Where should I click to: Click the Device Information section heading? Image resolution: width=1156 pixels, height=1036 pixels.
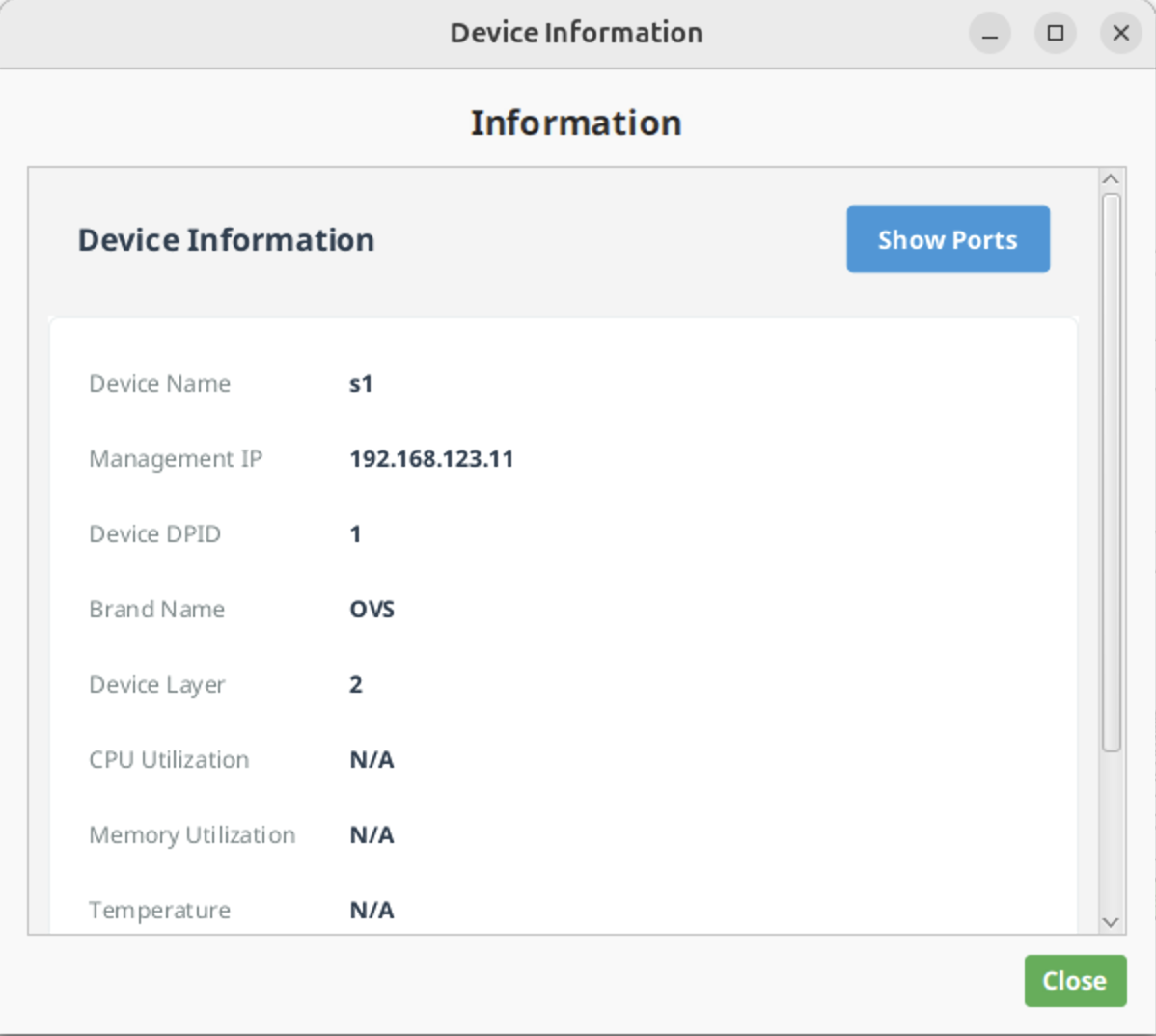pyautogui.click(x=226, y=240)
